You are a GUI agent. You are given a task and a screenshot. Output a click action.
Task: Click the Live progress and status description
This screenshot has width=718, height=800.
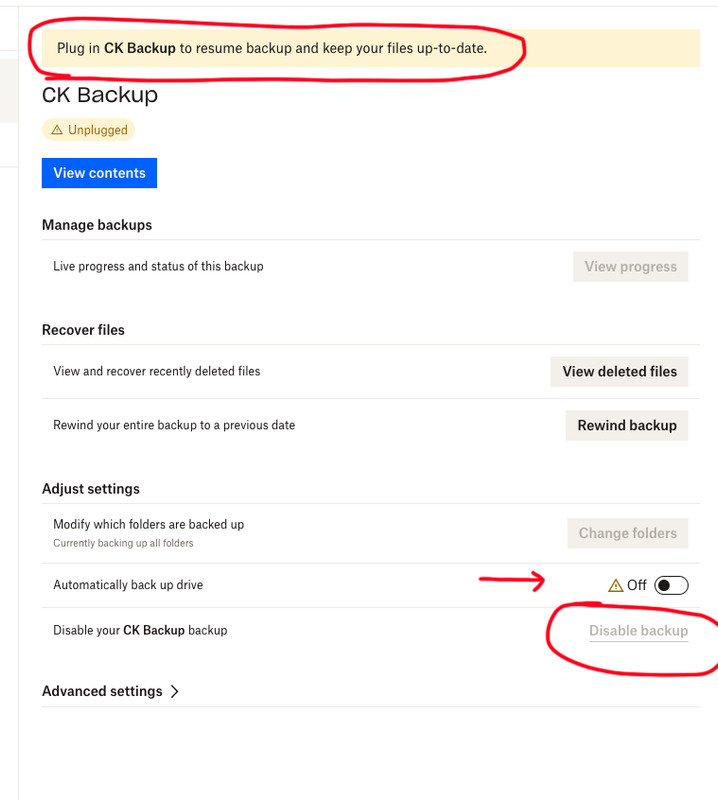click(x=158, y=266)
